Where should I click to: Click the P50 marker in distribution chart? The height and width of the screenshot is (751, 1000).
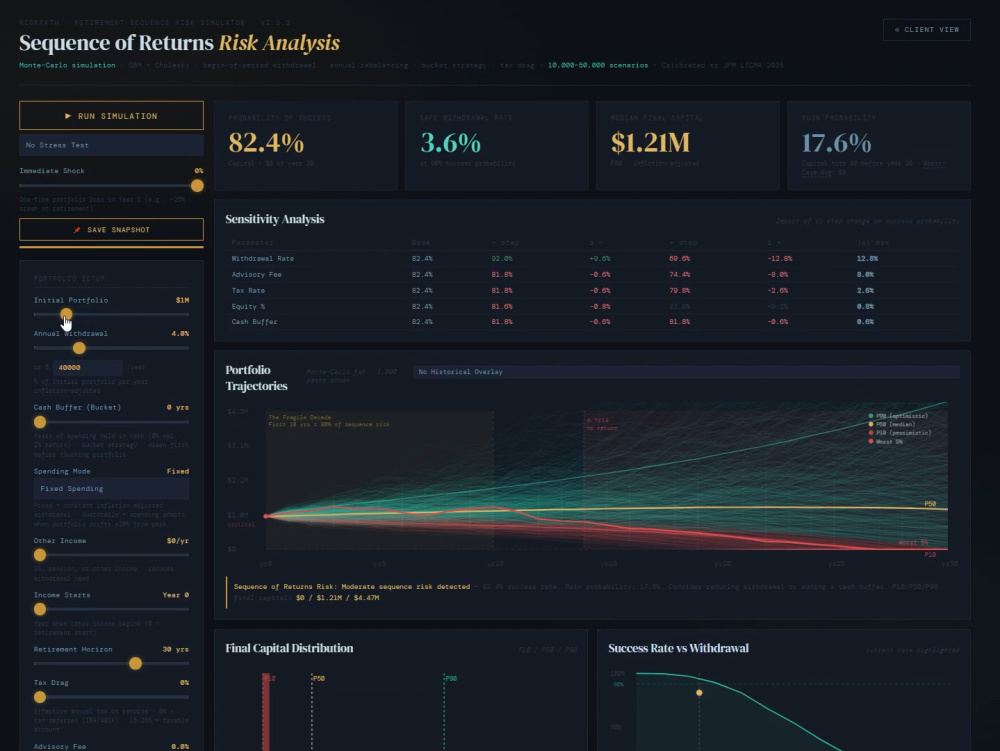pyautogui.click(x=319, y=678)
